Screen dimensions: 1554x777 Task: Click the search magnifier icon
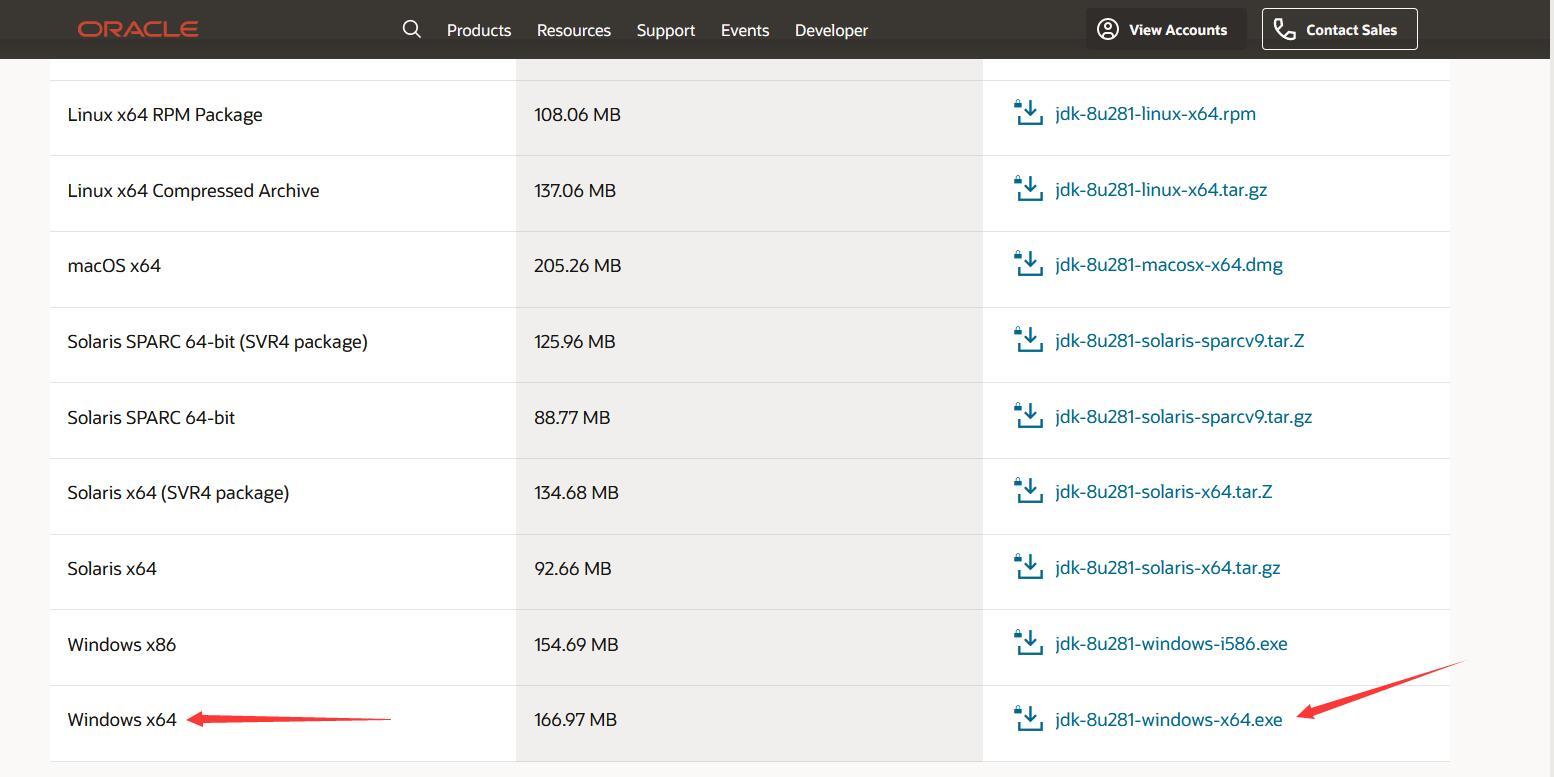pyautogui.click(x=411, y=29)
